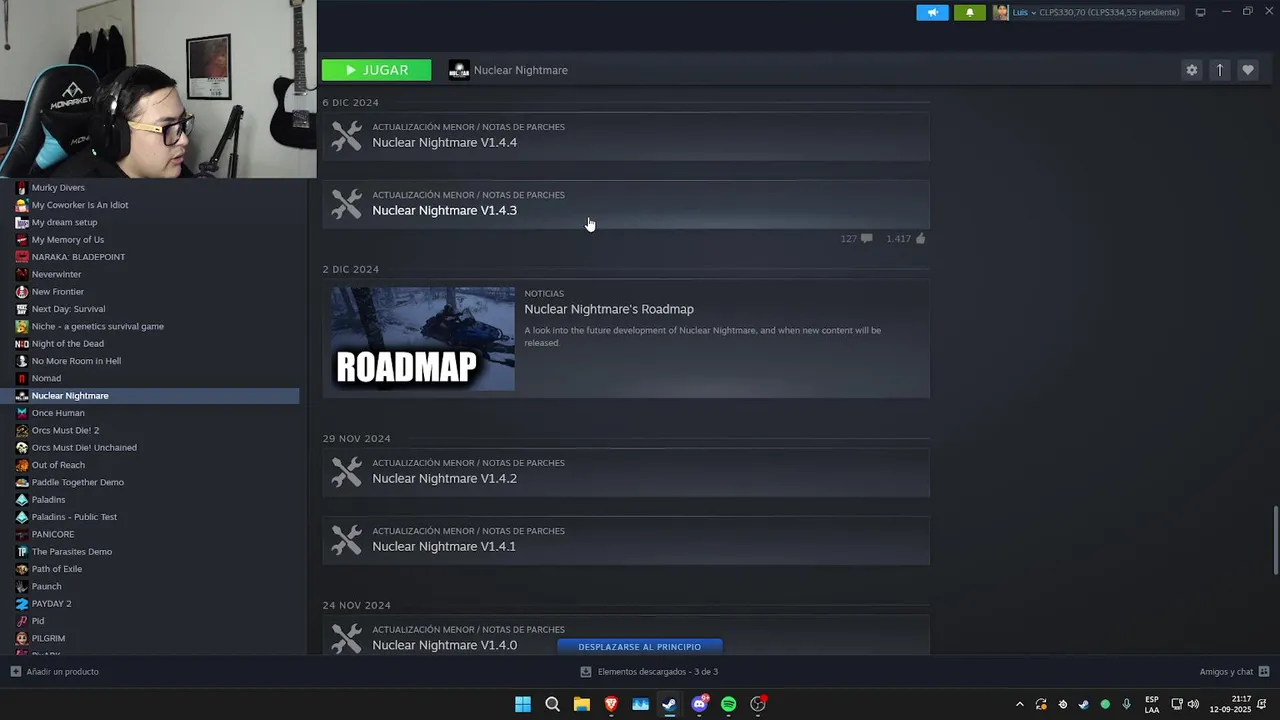
Task: Add game to favorites with heart icon
Action: (1247, 70)
